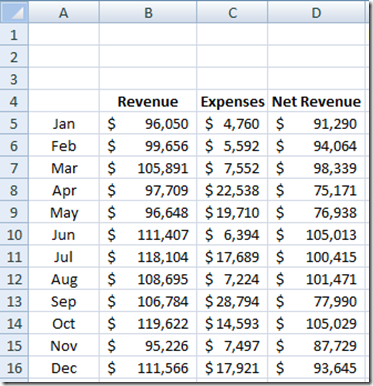This screenshot has height=386, width=373.
Task: Click the net revenue cell showing 105,029
Action: pyautogui.click(x=316, y=324)
